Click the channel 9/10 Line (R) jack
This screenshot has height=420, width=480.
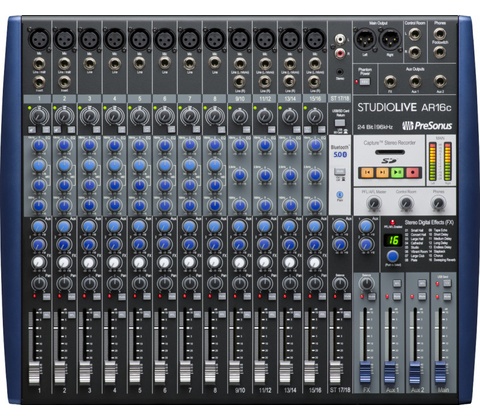tap(240, 82)
